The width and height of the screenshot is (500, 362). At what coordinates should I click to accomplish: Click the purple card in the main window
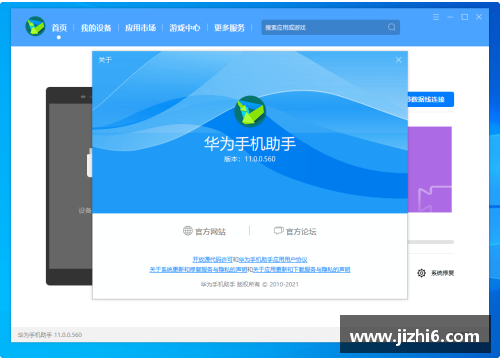tap(430, 169)
